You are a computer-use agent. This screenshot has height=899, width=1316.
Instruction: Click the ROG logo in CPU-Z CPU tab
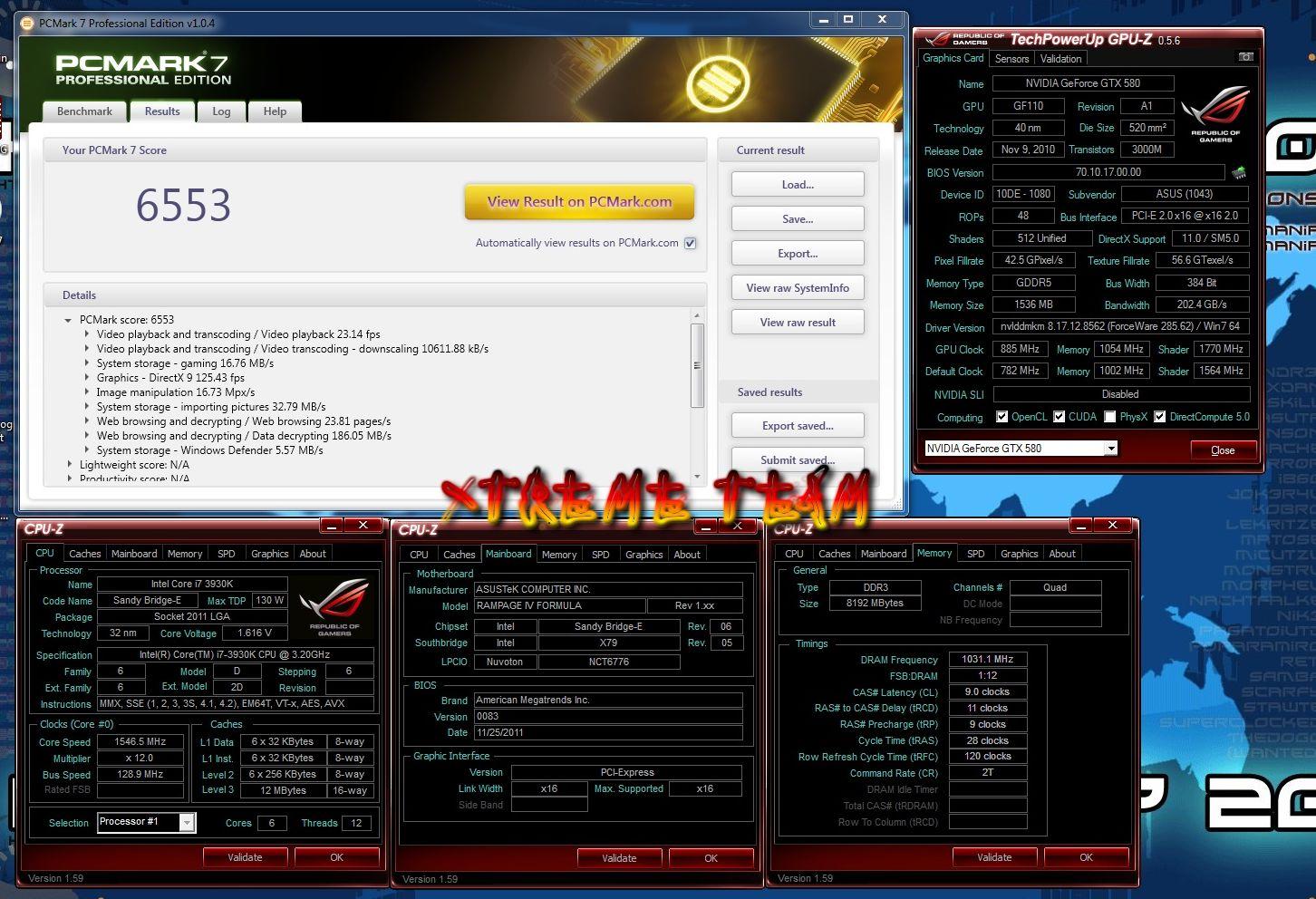pyautogui.click(x=334, y=605)
